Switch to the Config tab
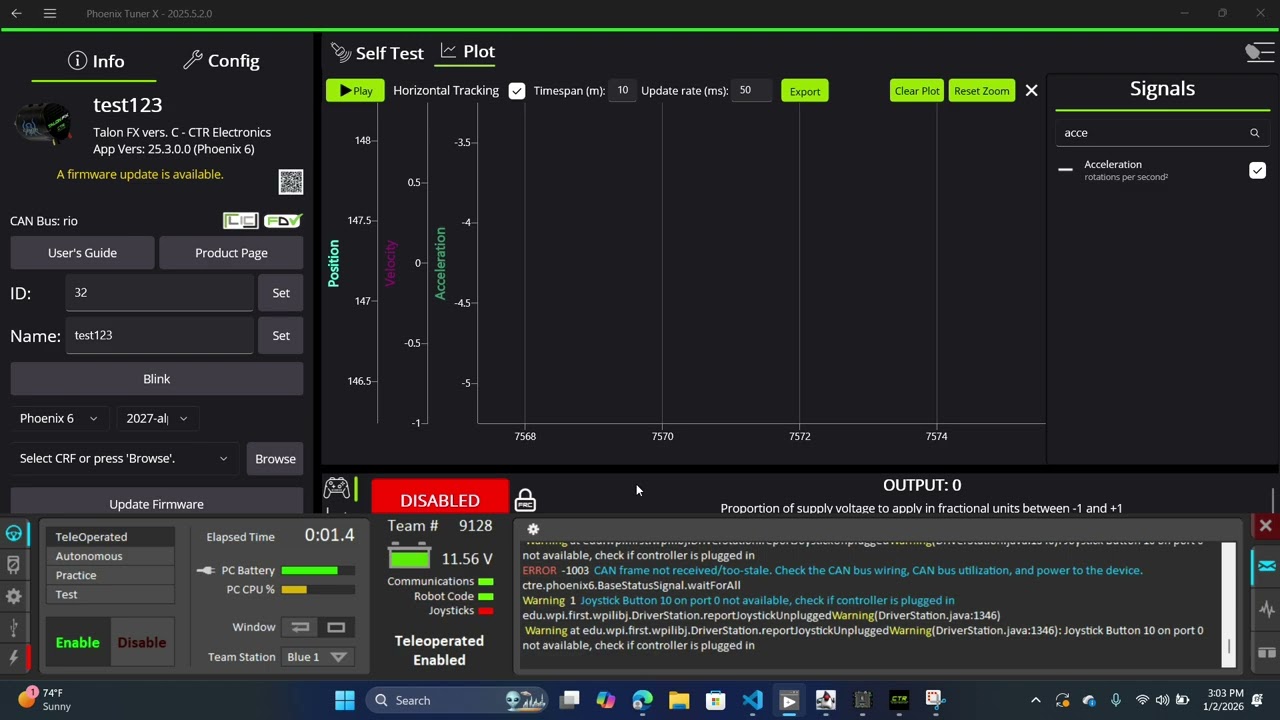The height and width of the screenshot is (720, 1280). tap(222, 61)
